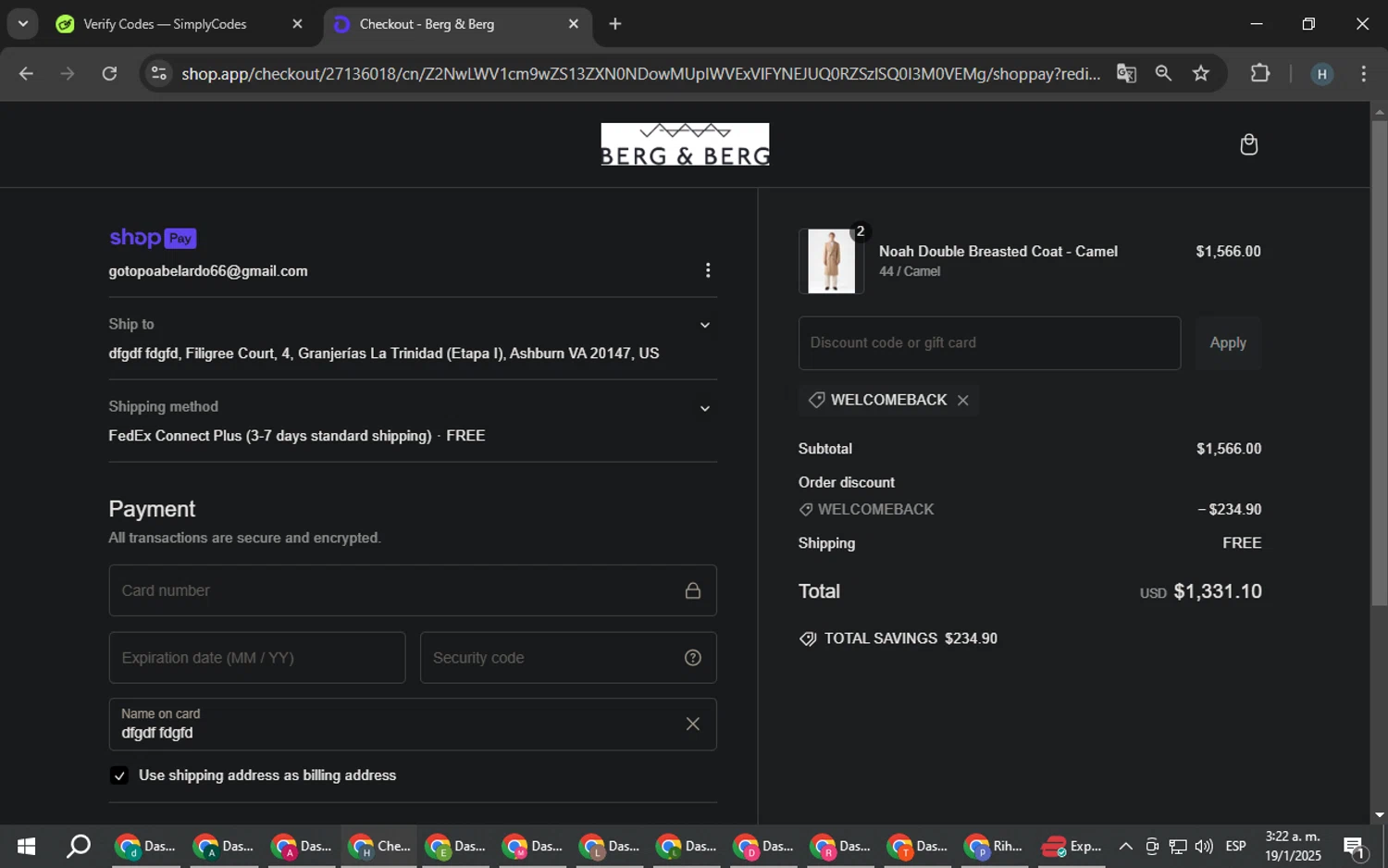This screenshot has width=1388, height=868.
Task: Focus the Card number field
Action: click(413, 590)
